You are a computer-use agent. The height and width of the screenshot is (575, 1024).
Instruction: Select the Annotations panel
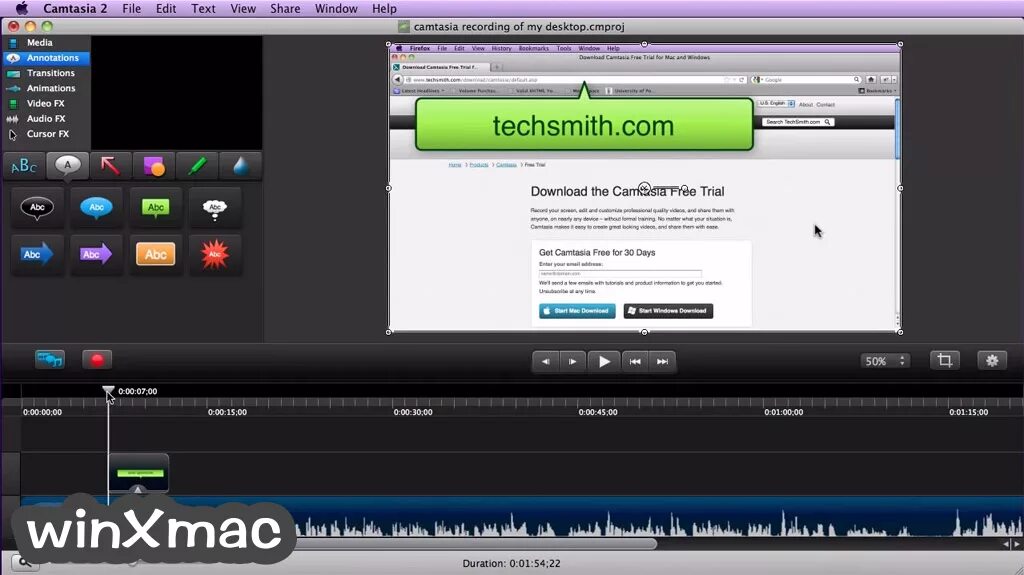tap(46, 58)
